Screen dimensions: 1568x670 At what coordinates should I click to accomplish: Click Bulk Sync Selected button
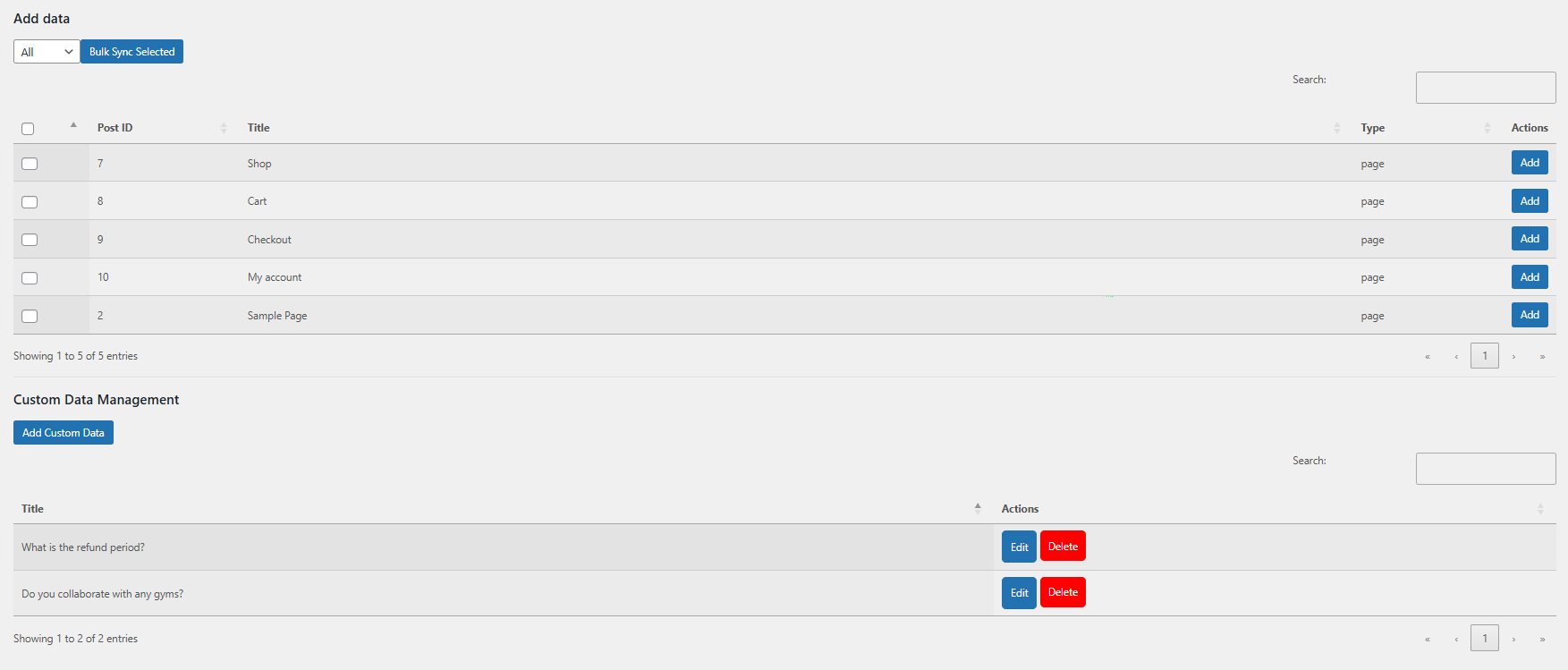(131, 52)
